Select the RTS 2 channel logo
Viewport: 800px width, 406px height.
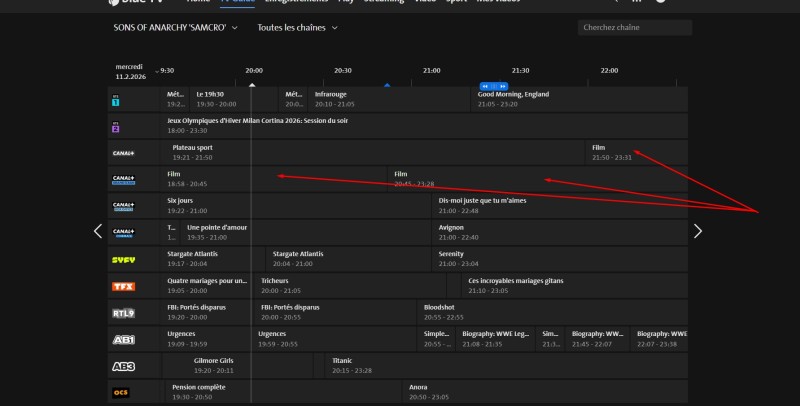[116, 127]
